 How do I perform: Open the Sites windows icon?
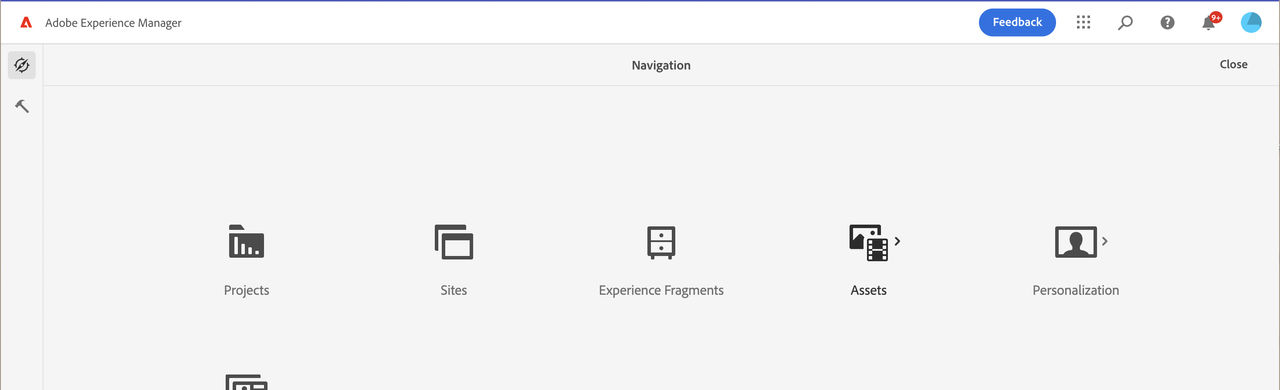(454, 242)
